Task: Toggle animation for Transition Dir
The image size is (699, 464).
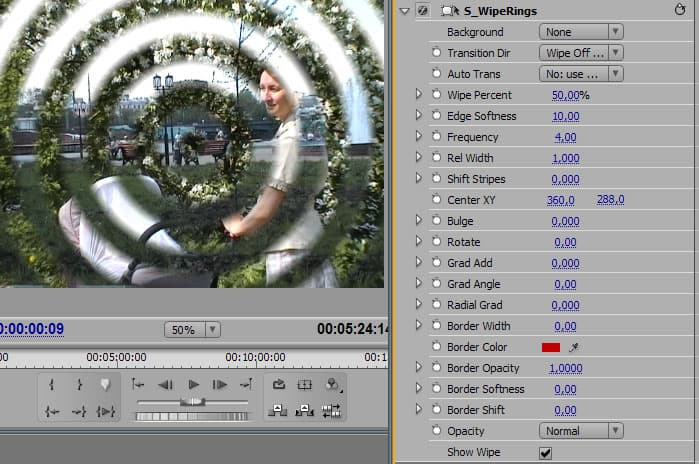Action: click(x=436, y=53)
